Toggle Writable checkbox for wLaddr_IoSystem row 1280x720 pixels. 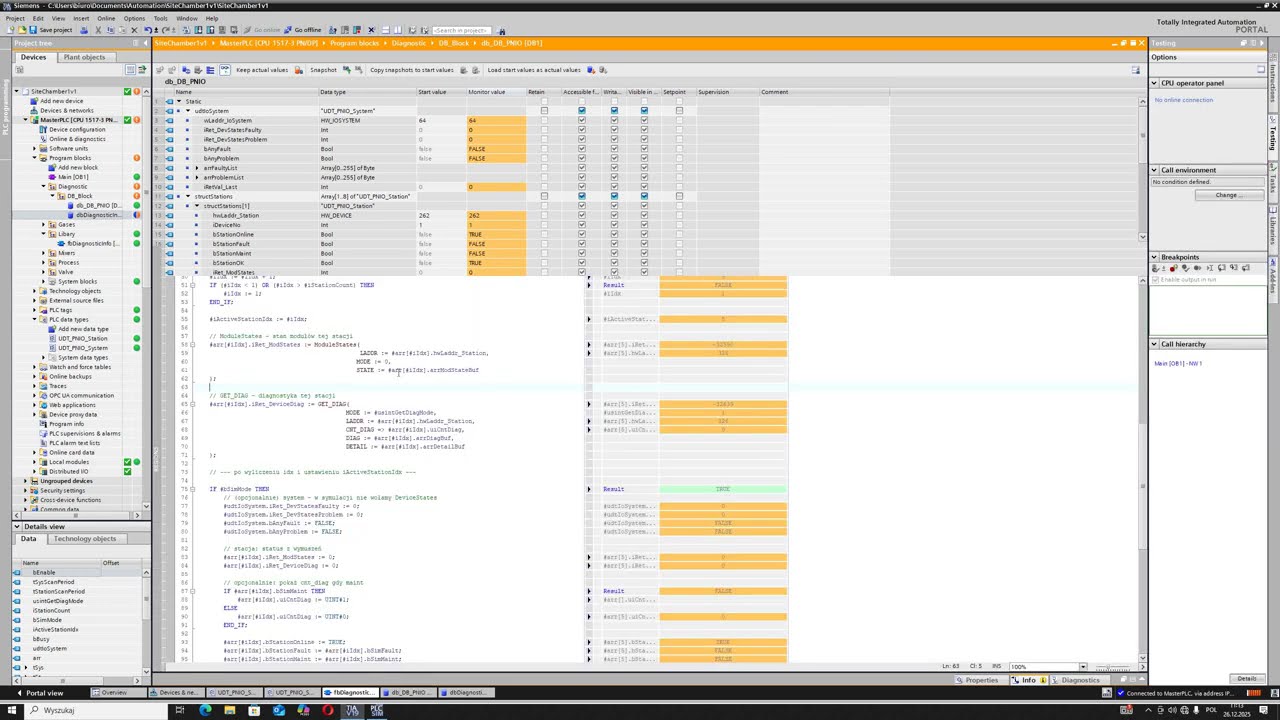614,120
